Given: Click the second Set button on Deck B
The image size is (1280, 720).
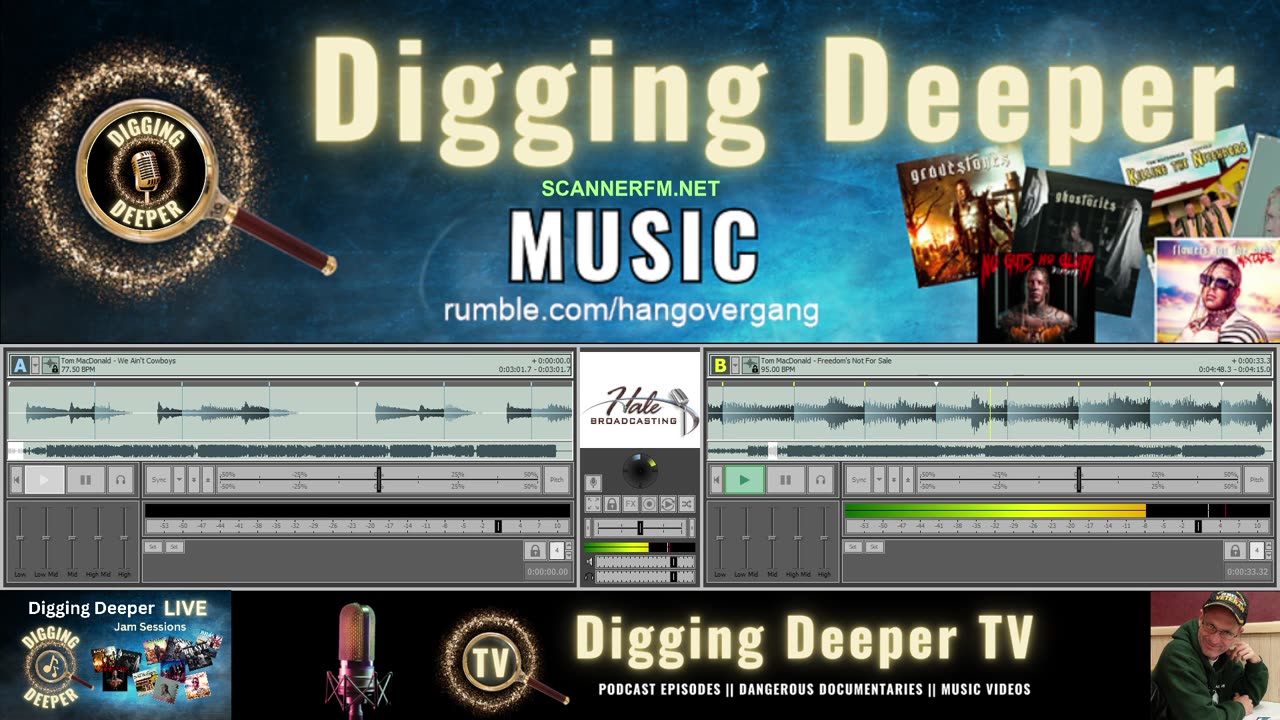Looking at the screenshot, I should click(x=874, y=547).
